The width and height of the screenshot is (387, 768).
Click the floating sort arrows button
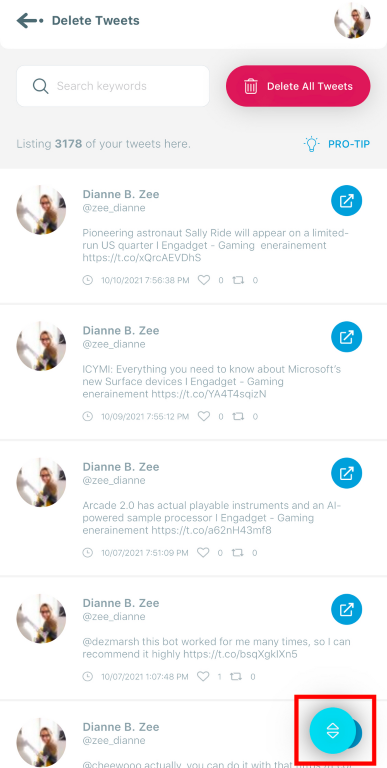[x=333, y=730]
